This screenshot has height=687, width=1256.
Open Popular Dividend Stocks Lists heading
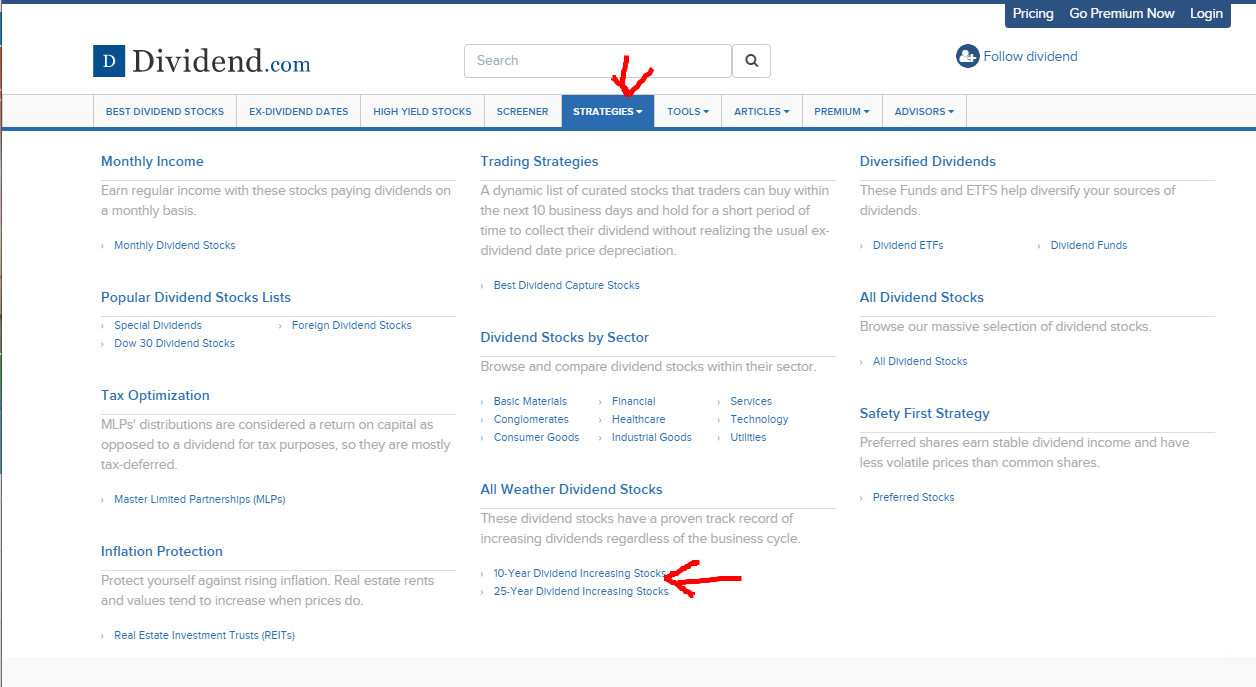pyautogui.click(x=196, y=297)
